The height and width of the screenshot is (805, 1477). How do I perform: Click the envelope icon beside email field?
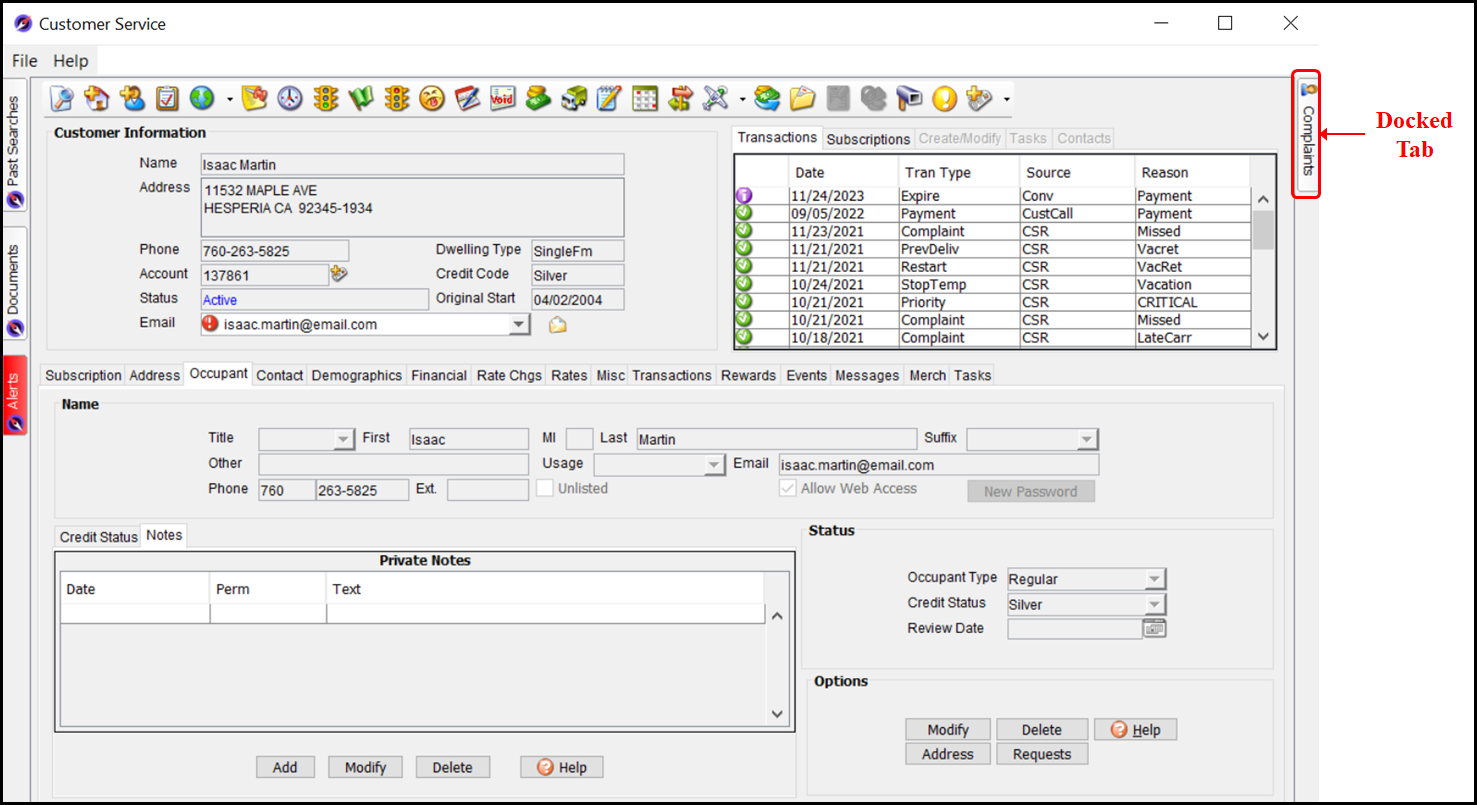pyautogui.click(x=558, y=325)
